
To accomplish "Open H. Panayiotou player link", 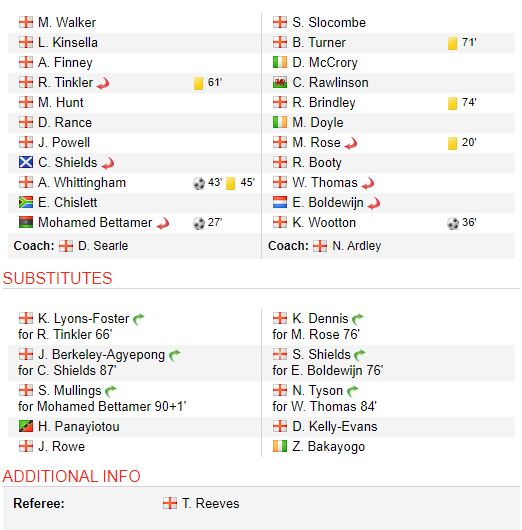I will 79,427.
